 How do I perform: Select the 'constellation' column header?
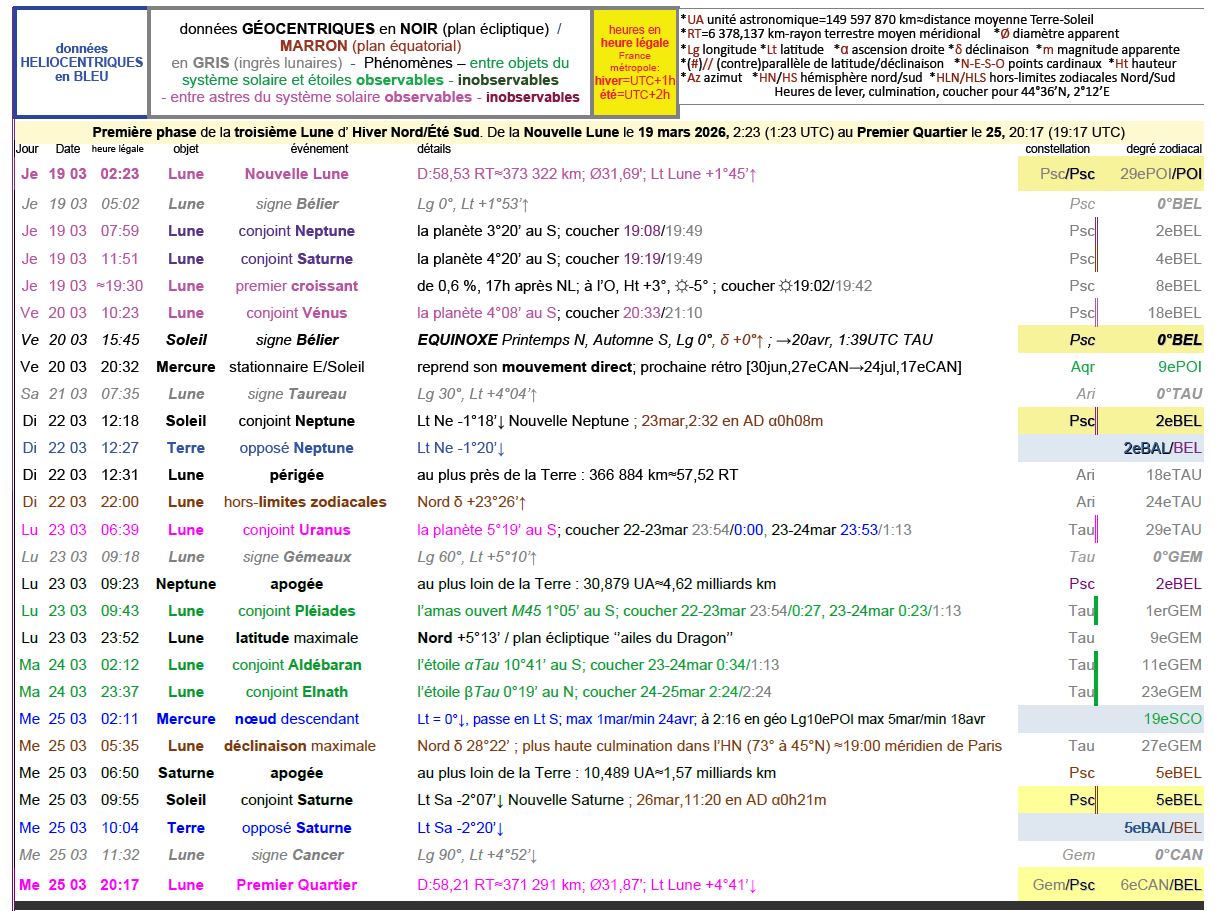point(1057,149)
